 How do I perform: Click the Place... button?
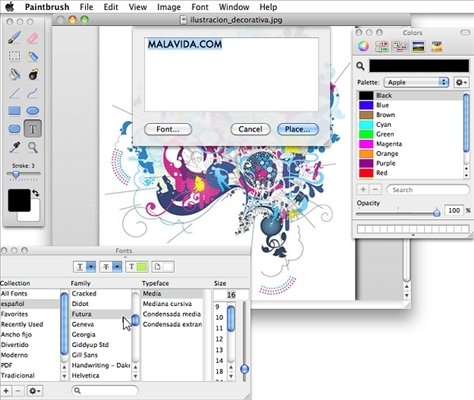(298, 129)
